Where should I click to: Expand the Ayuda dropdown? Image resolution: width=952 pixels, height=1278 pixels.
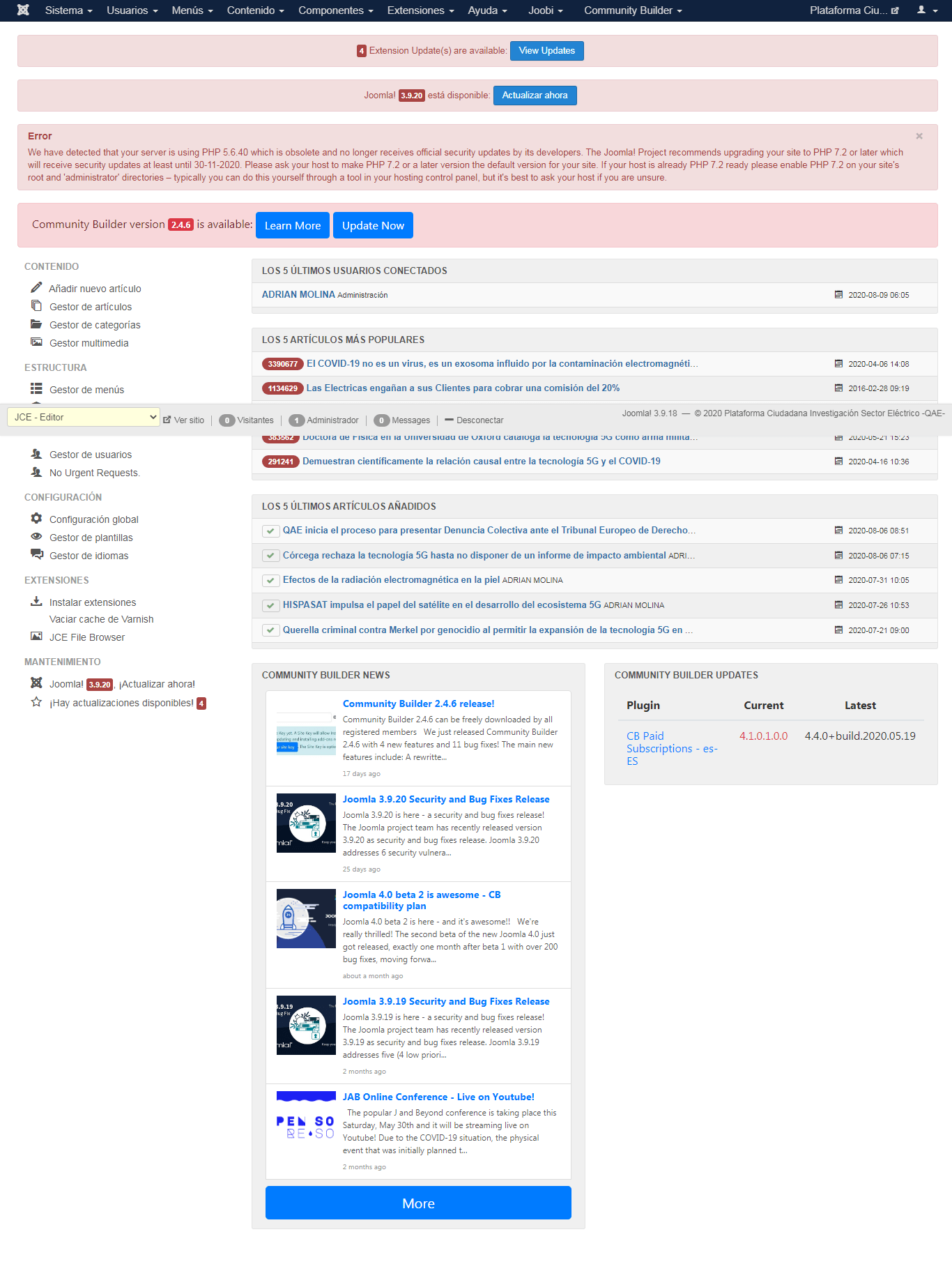pyautogui.click(x=488, y=10)
